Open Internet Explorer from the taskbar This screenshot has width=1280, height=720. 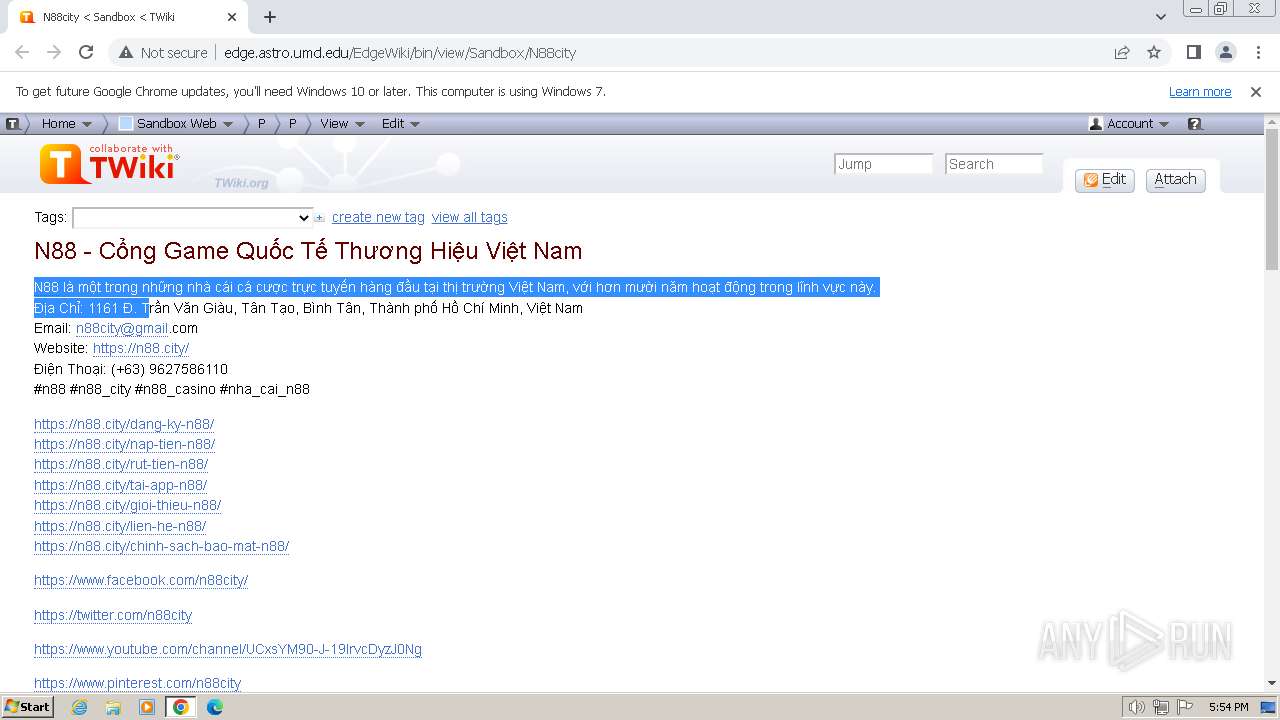80,707
